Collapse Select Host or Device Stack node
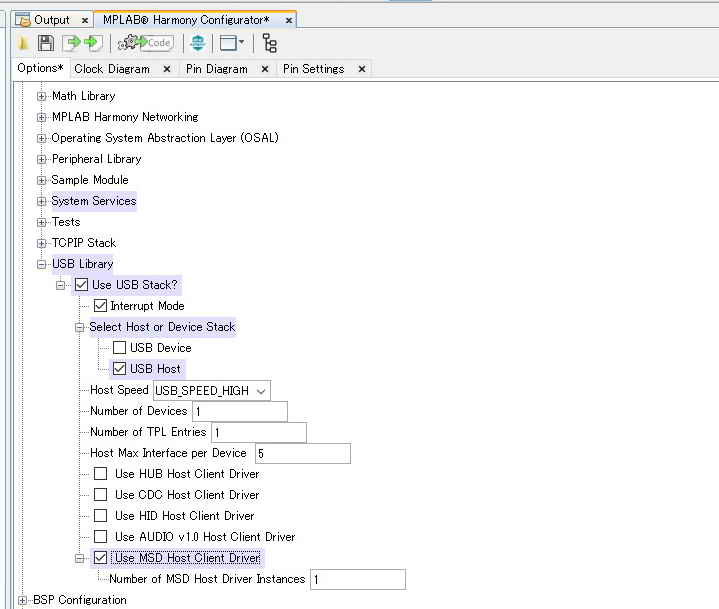 pyautogui.click(x=79, y=327)
